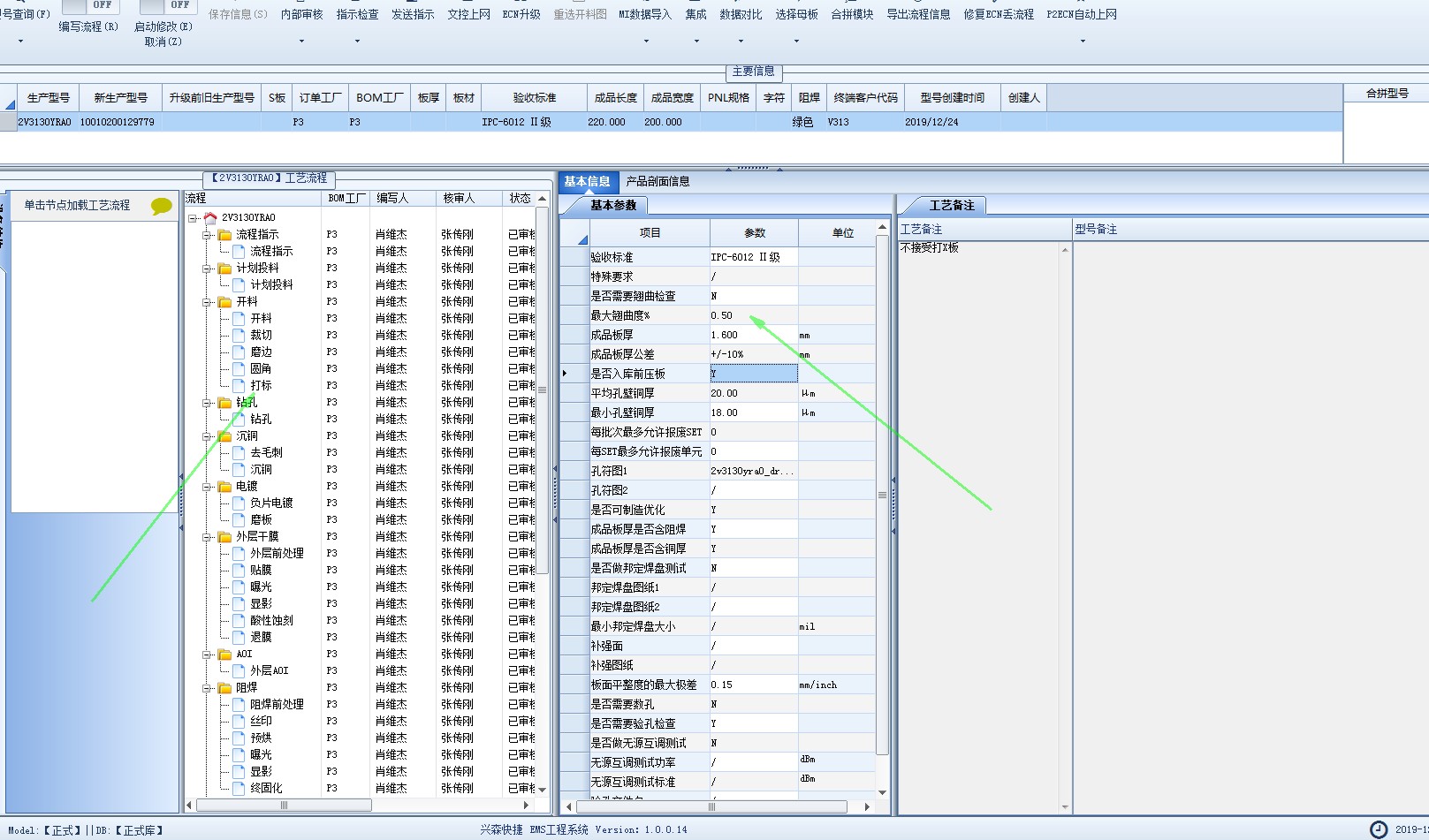Screen dimensions: 1429x840
Task: Select the 曝光 row under 外层干膜
Action: (261, 586)
